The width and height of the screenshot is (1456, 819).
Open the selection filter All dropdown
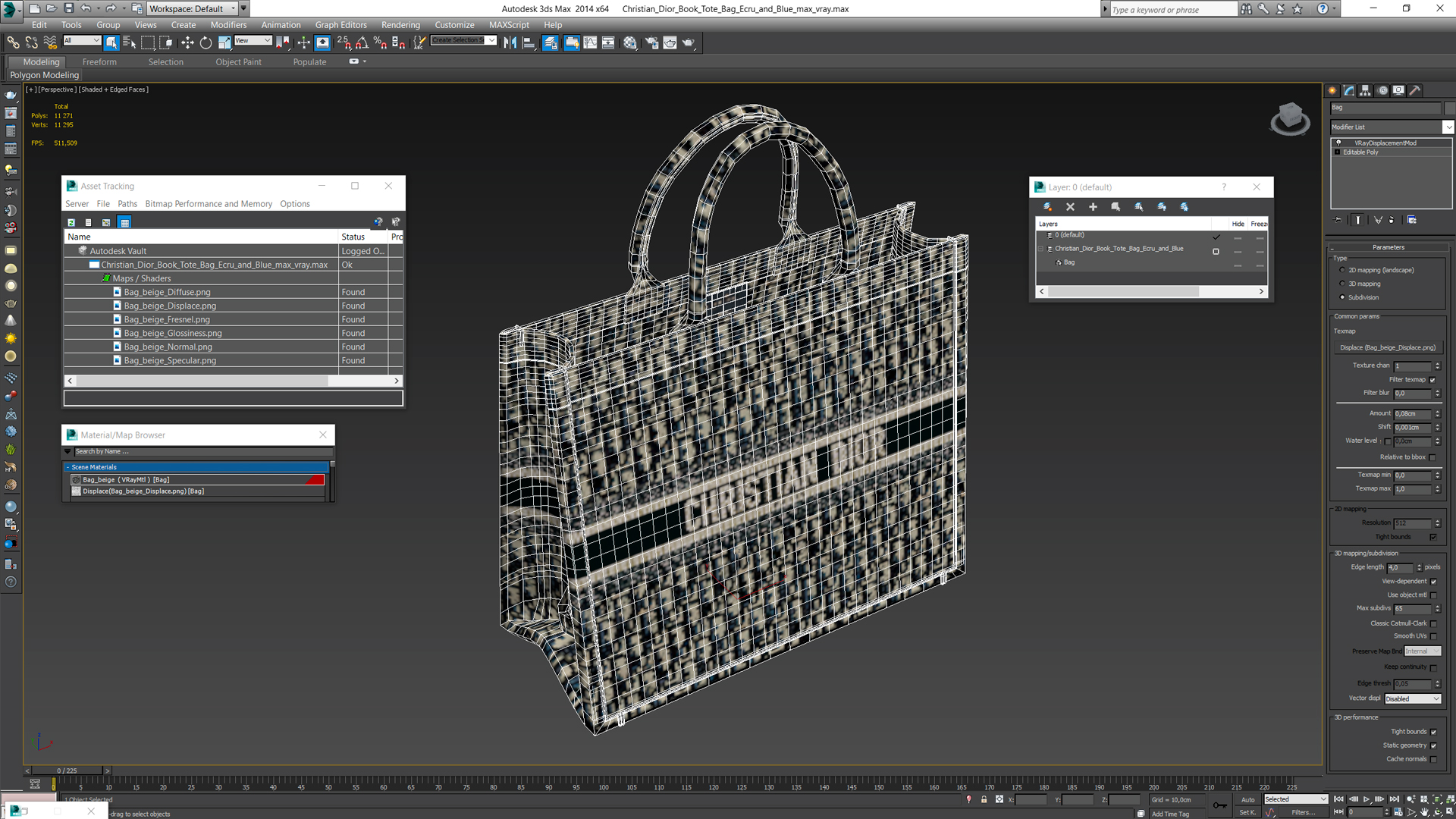pyautogui.click(x=82, y=40)
